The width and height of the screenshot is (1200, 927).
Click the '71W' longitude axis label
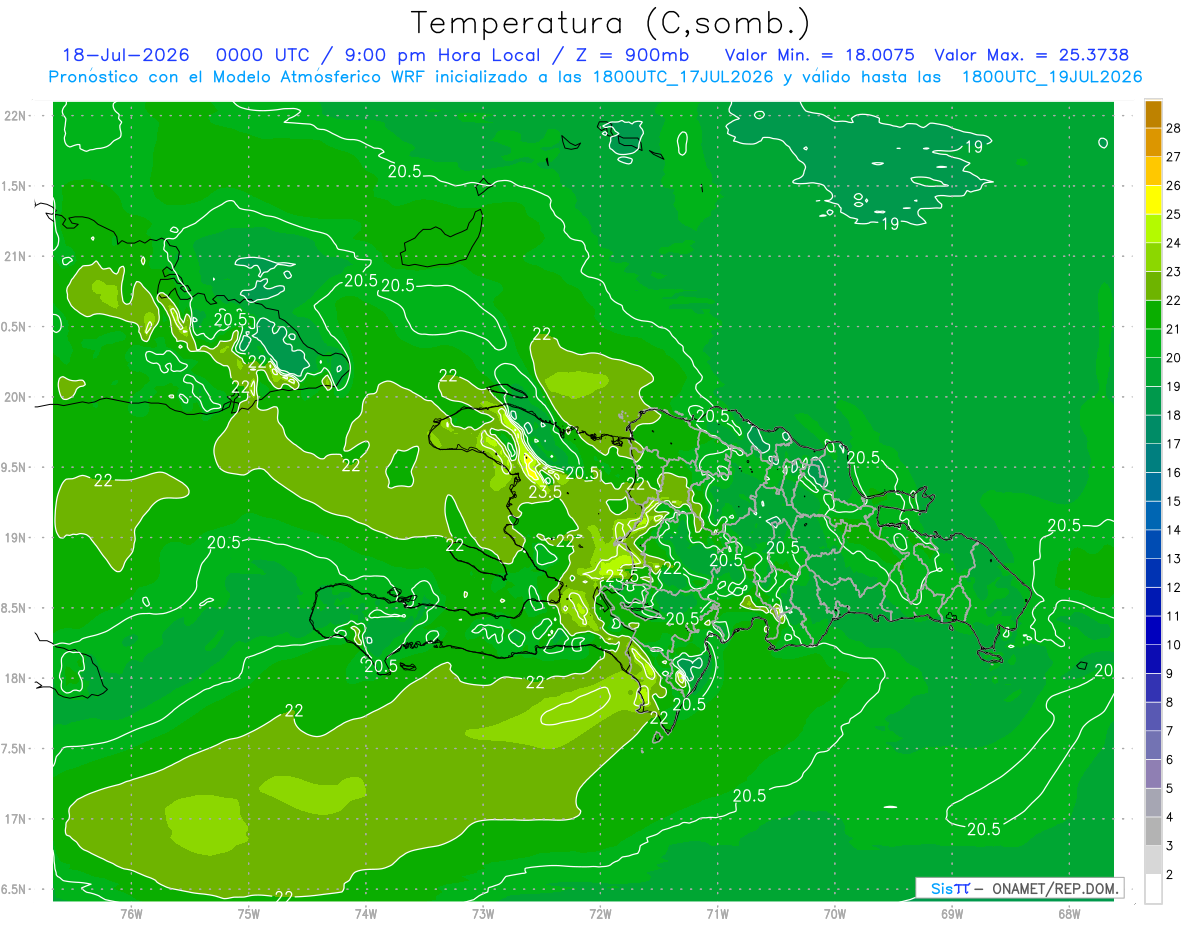(717, 913)
